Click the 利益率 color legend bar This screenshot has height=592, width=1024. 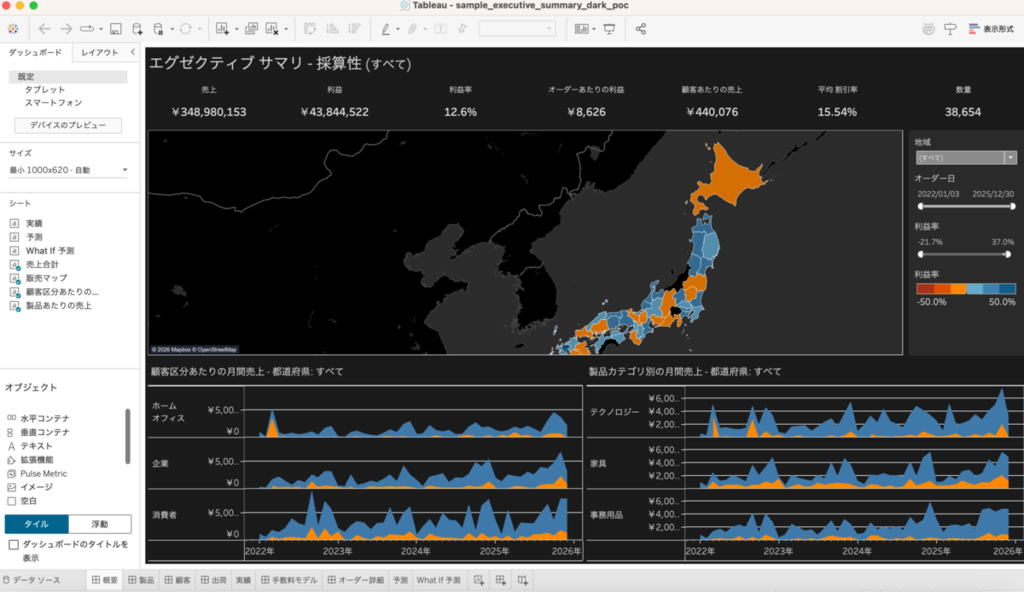pyautogui.click(x=966, y=289)
